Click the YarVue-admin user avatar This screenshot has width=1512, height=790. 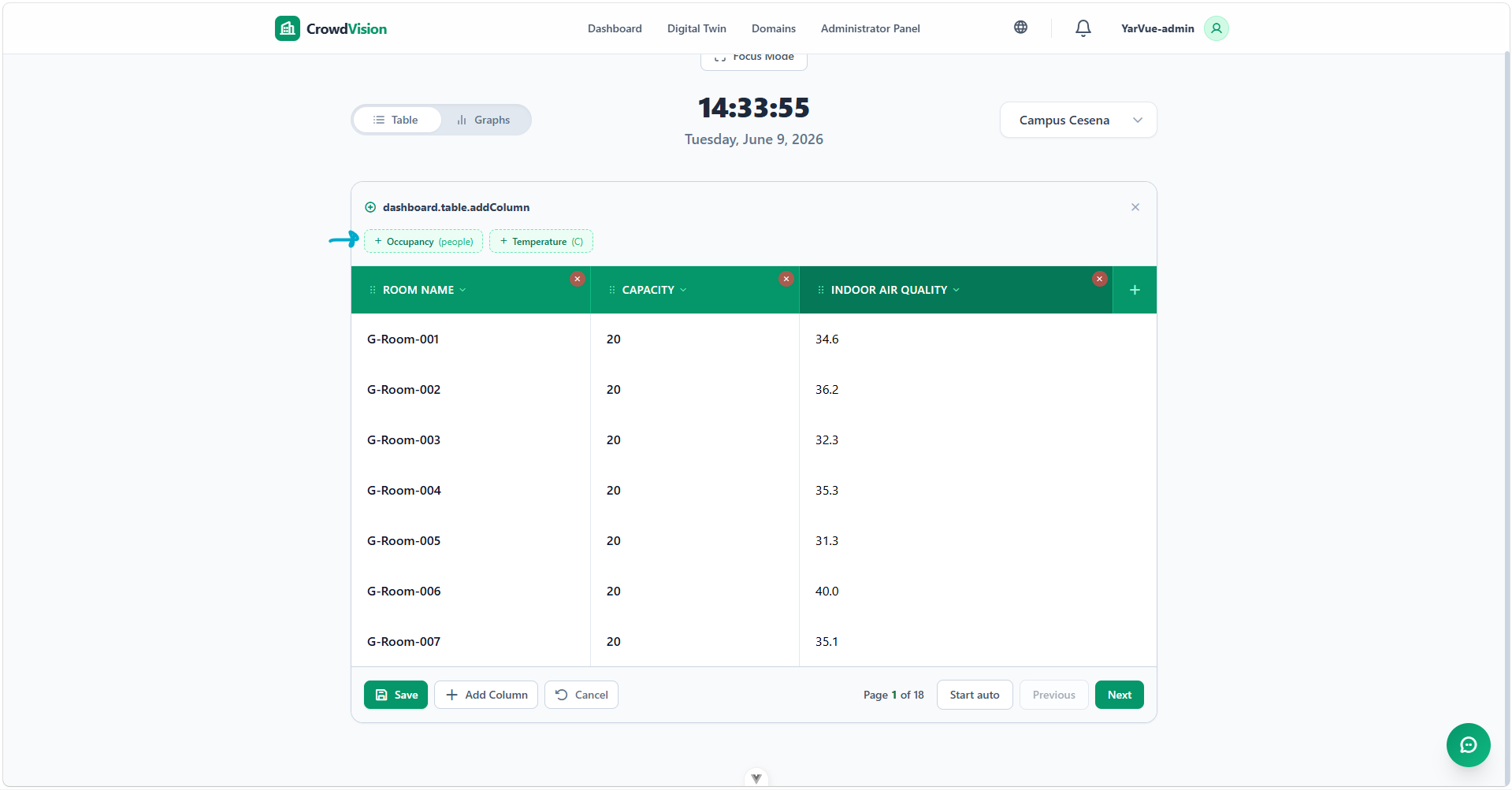coord(1216,28)
